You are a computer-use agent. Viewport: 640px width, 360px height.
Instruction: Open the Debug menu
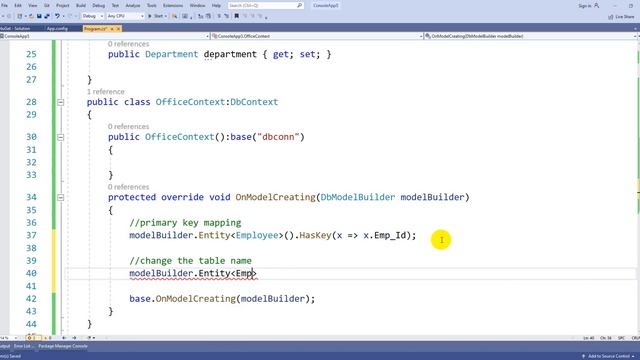pyautogui.click(x=98, y=6)
